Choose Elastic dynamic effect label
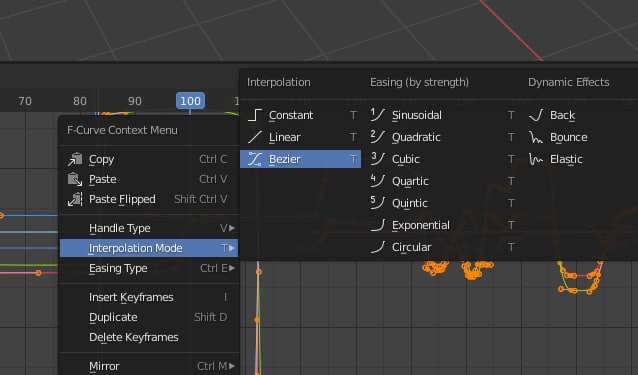Viewport: 638px width, 375px height. point(566,159)
